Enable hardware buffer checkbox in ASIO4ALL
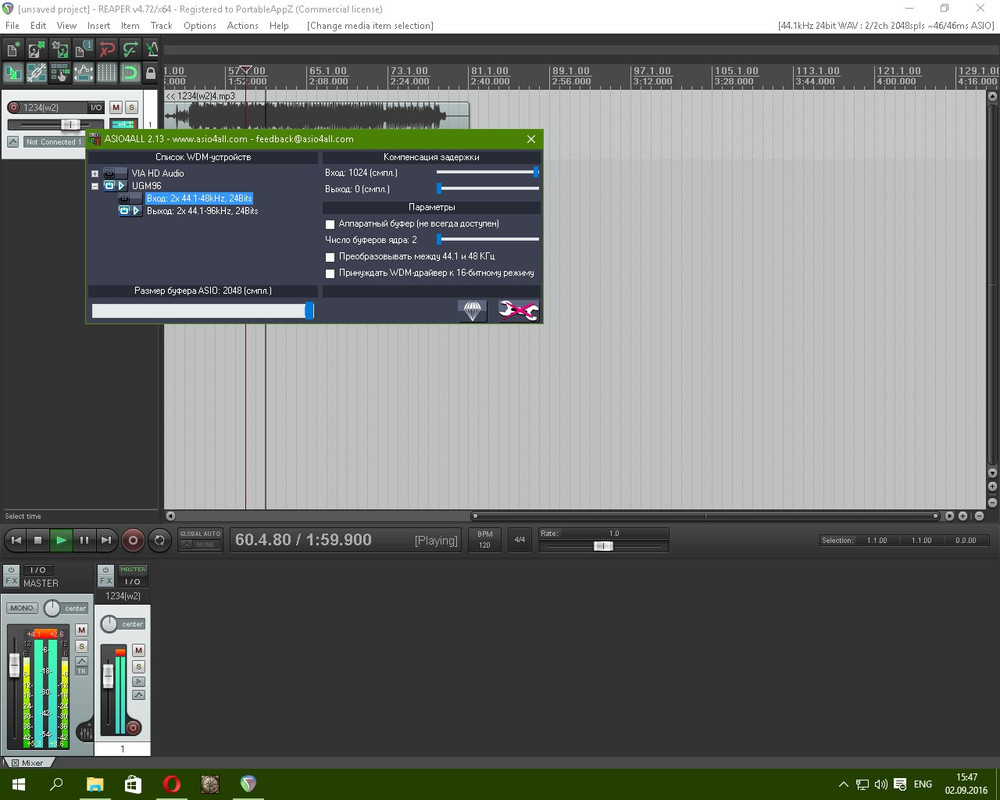Viewport: 1000px width, 800px height. pos(330,225)
